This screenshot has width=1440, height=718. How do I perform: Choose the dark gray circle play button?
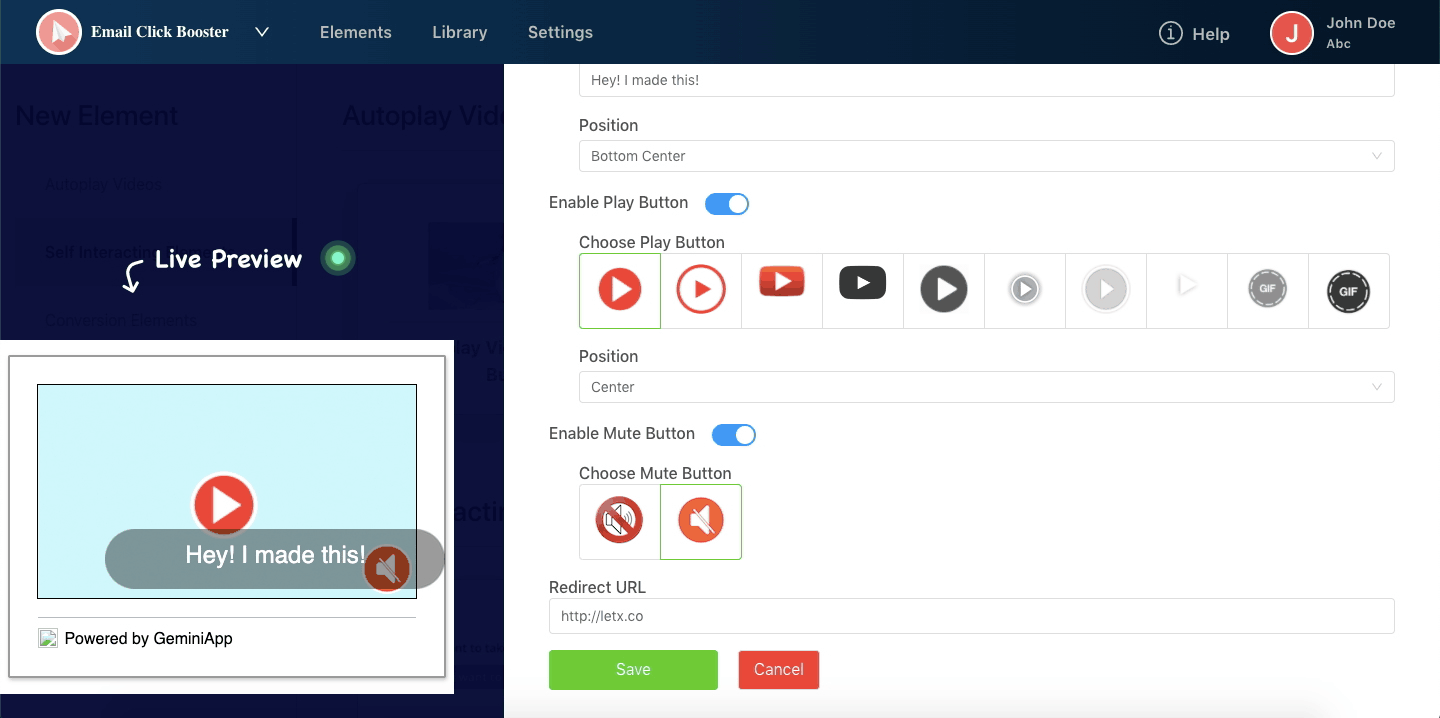pos(944,291)
